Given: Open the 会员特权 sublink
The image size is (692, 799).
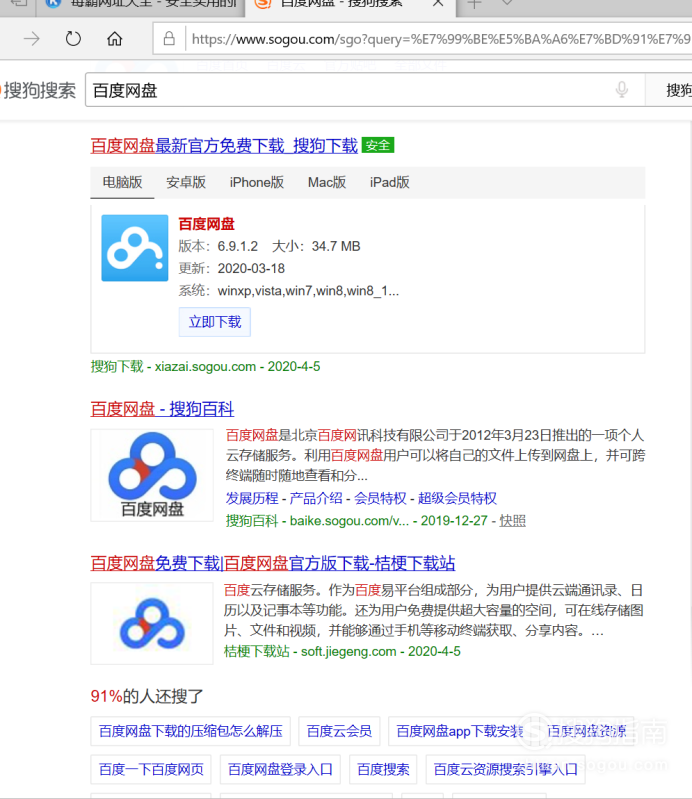Looking at the screenshot, I should point(380,498).
